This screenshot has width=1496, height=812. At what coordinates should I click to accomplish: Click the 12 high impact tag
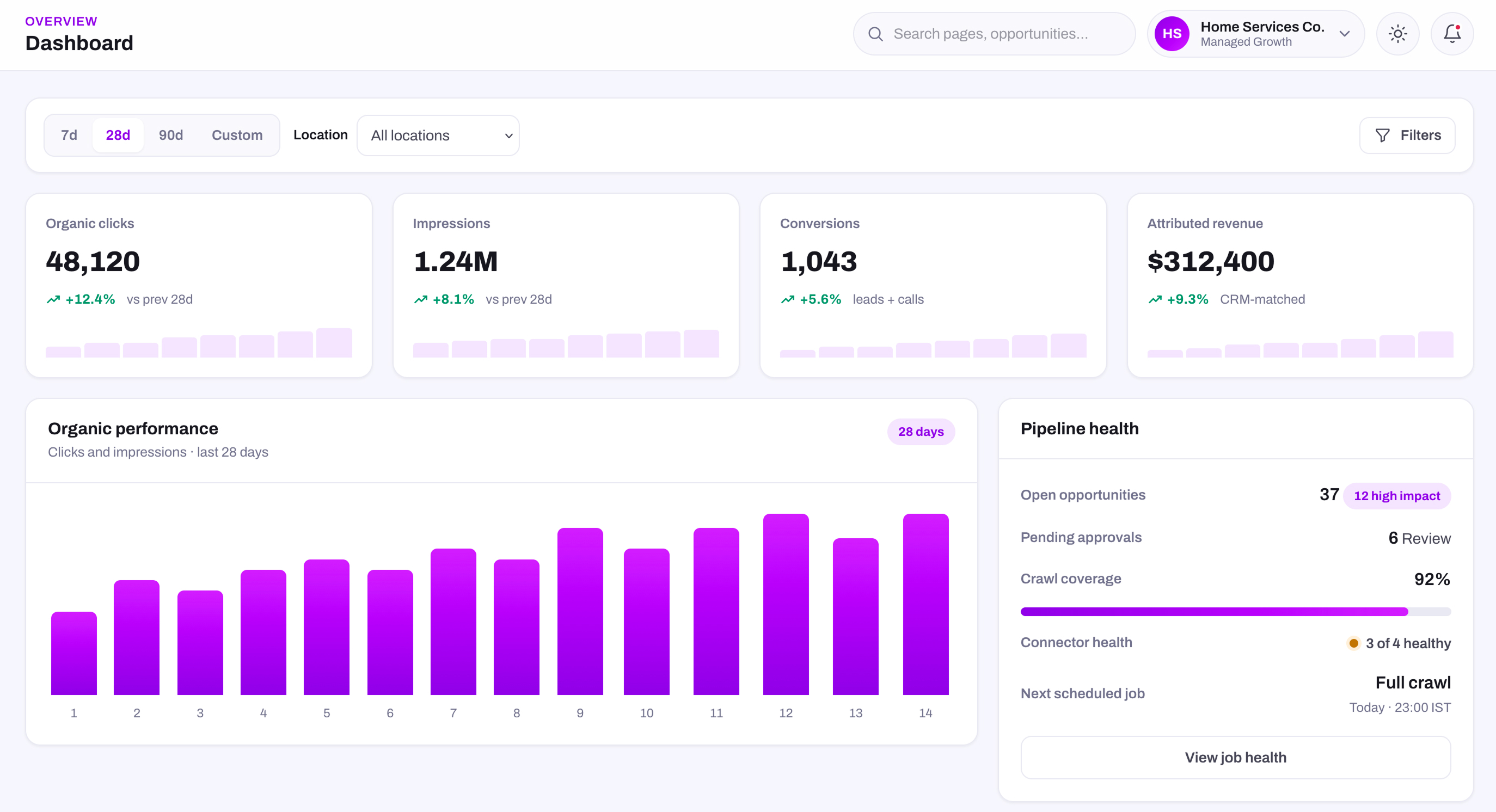pos(1396,496)
